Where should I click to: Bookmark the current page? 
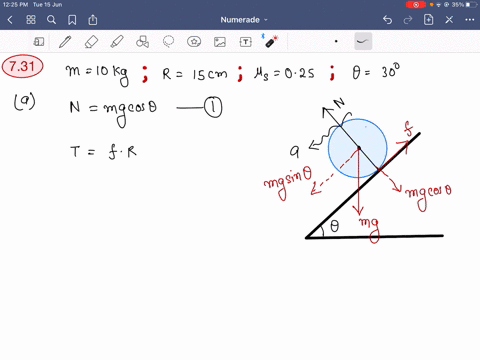[x=72, y=20]
